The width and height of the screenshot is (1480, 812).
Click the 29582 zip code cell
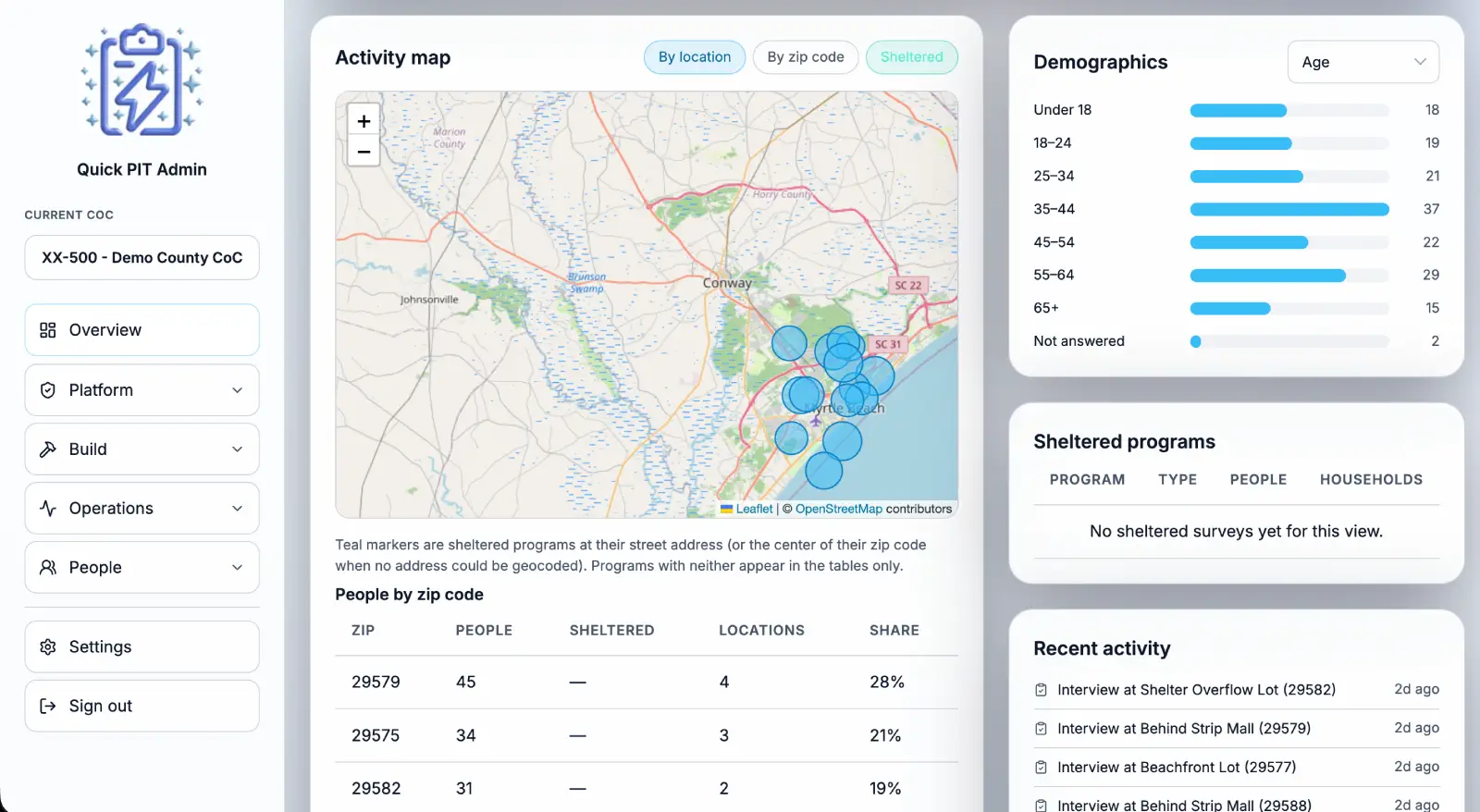tap(376, 789)
